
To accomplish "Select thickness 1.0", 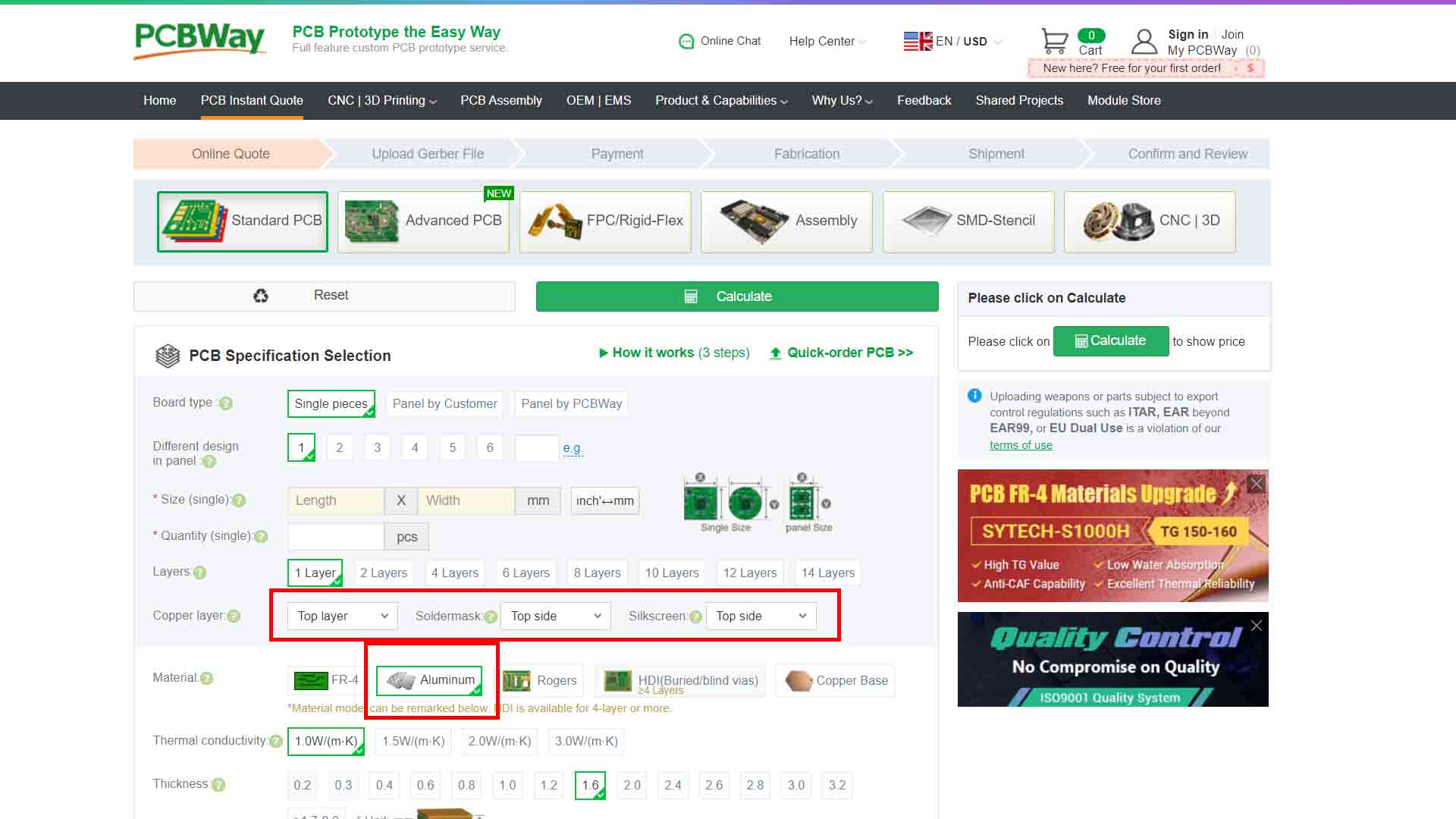I will 507,785.
